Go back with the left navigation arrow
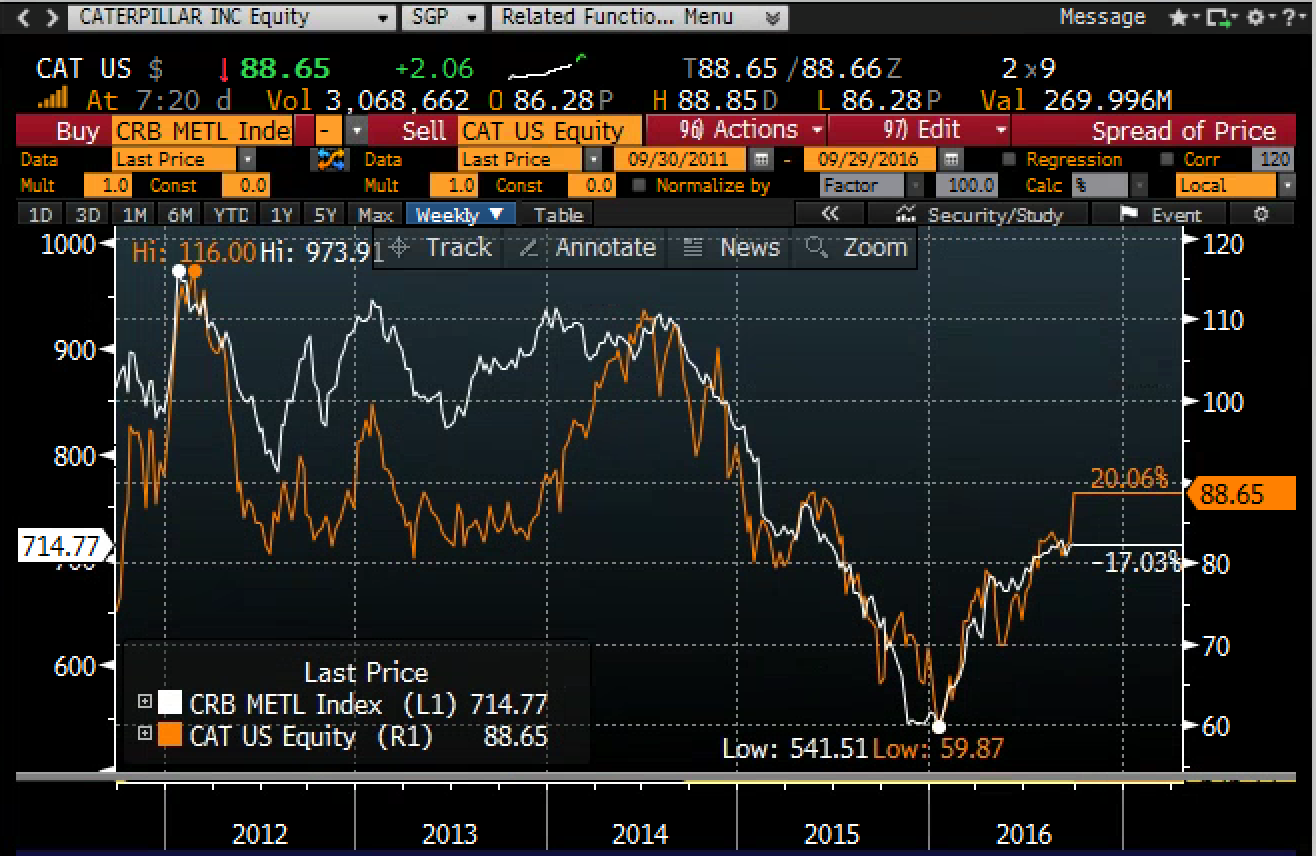1316x856 pixels. tap(24, 17)
